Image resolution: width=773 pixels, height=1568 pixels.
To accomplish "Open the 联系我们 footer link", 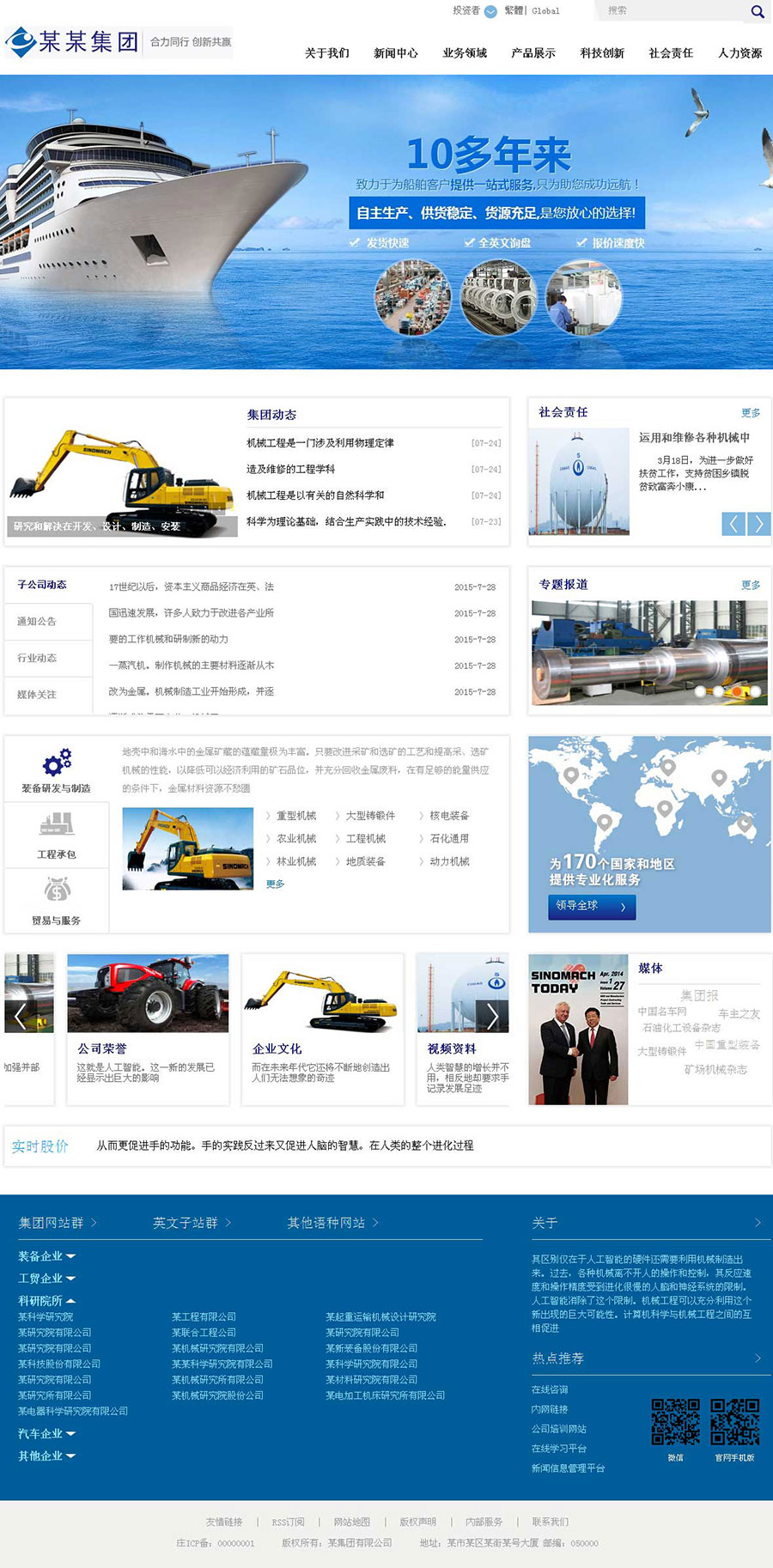I will [551, 1522].
